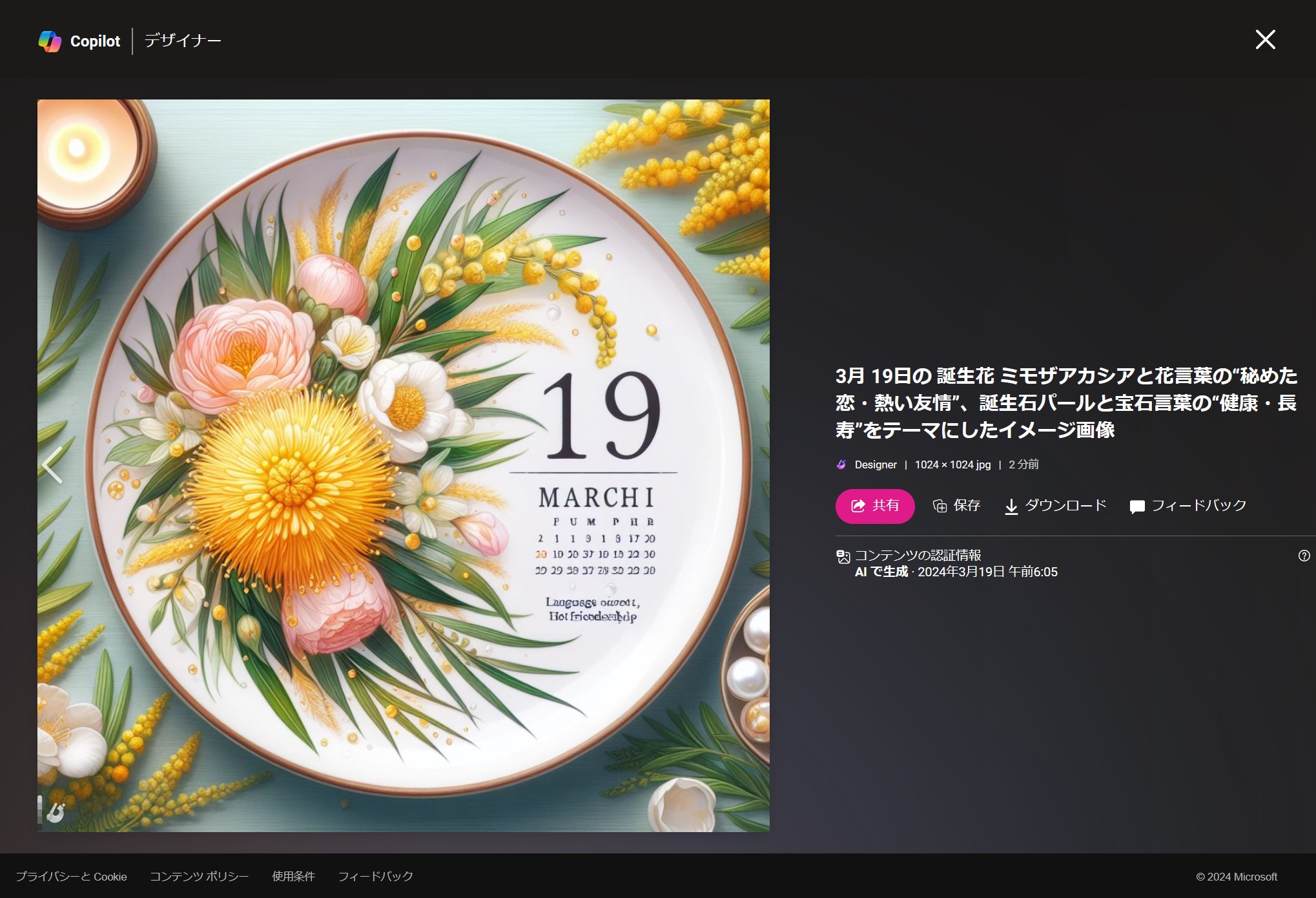The image size is (1316, 898).
Task: Open コンテンツ ポリシー footer link
Action: 199,877
